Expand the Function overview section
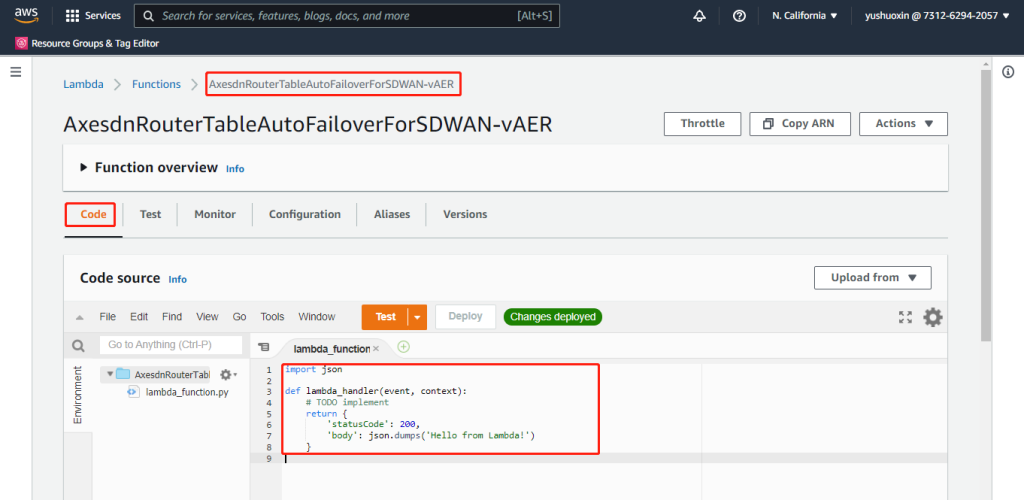The image size is (1024, 500). click(x=83, y=168)
